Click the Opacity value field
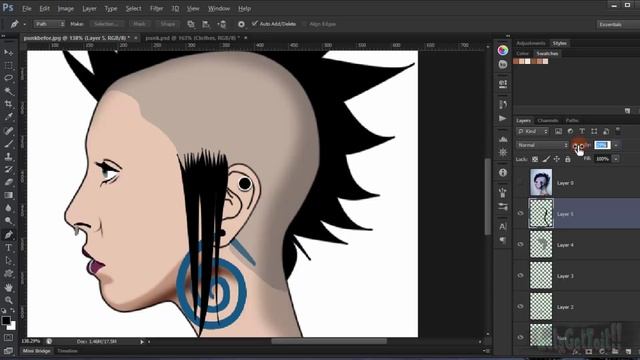 [602, 145]
